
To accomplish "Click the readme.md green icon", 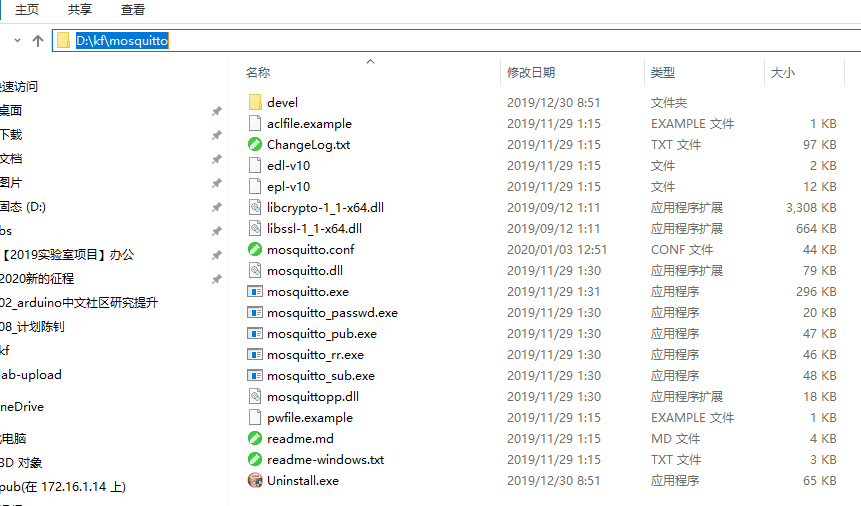I will [255, 438].
